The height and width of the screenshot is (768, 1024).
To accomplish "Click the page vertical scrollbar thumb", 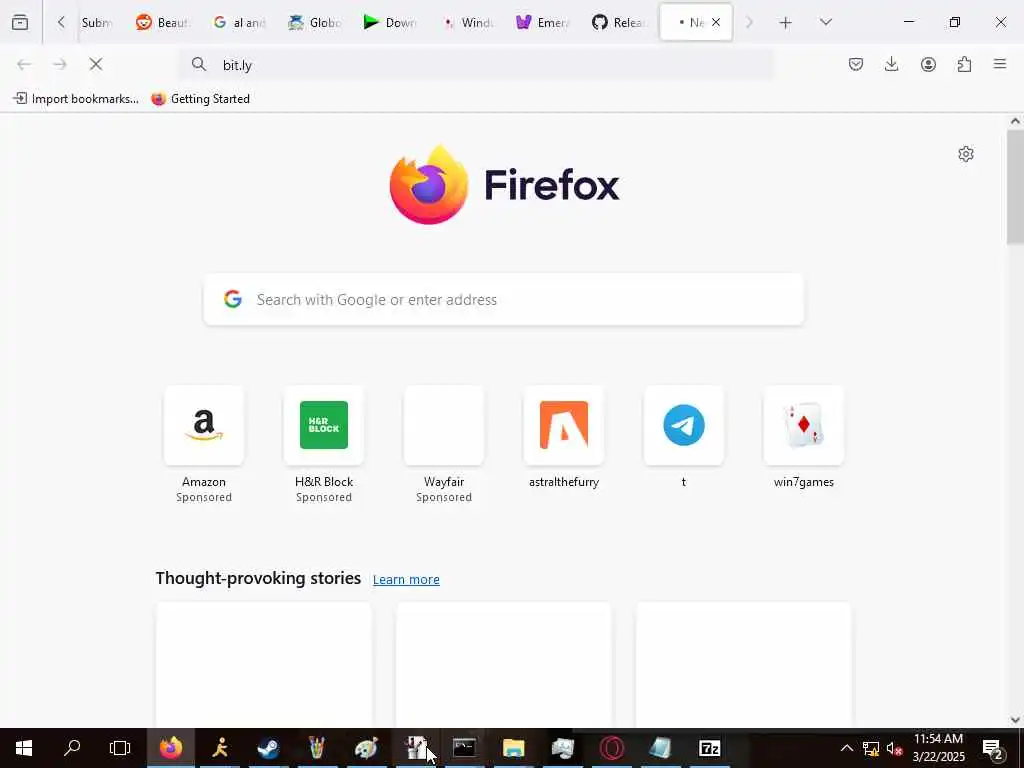I will coord(1015,187).
